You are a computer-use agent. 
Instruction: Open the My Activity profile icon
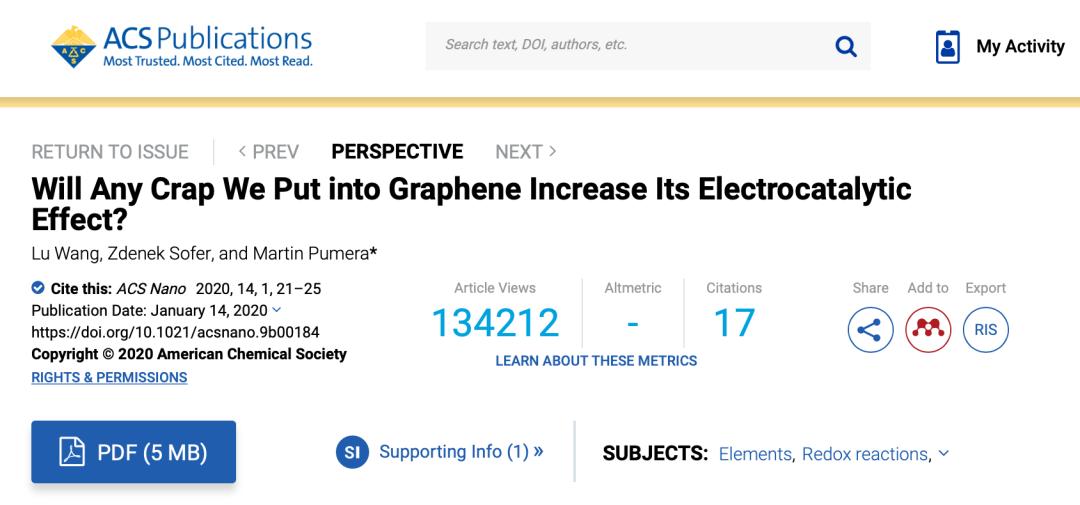click(x=947, y=46)
